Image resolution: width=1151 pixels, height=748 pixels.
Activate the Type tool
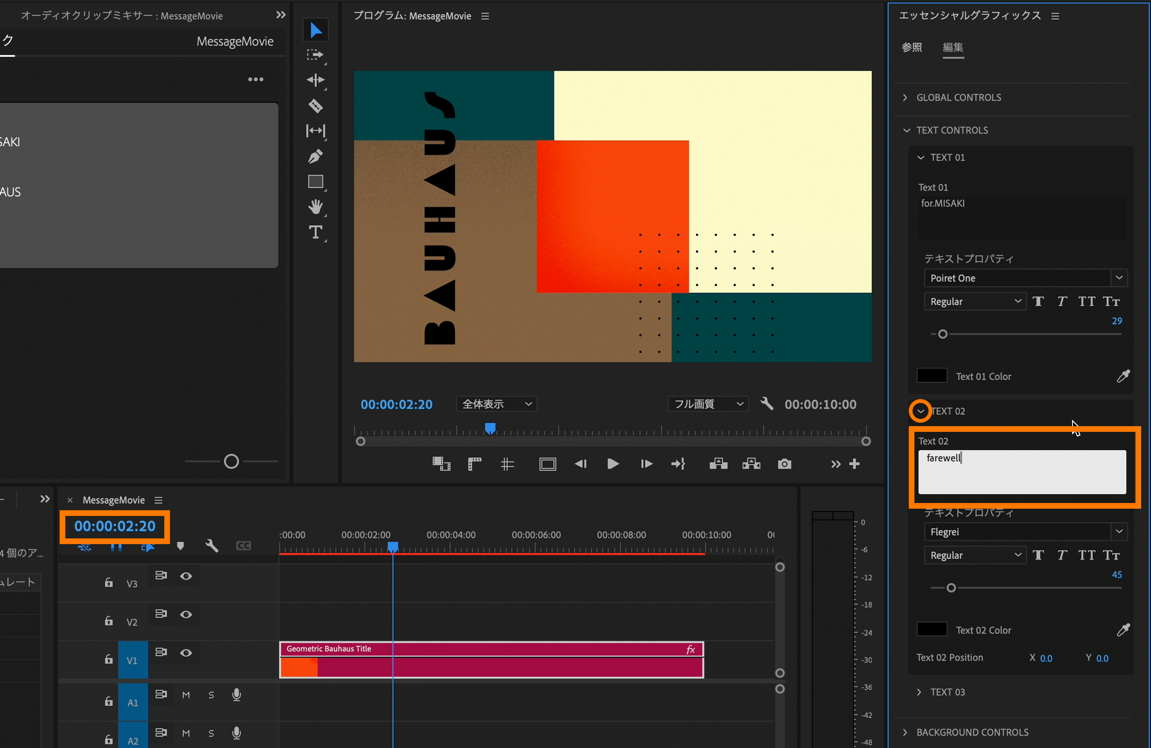316,232
